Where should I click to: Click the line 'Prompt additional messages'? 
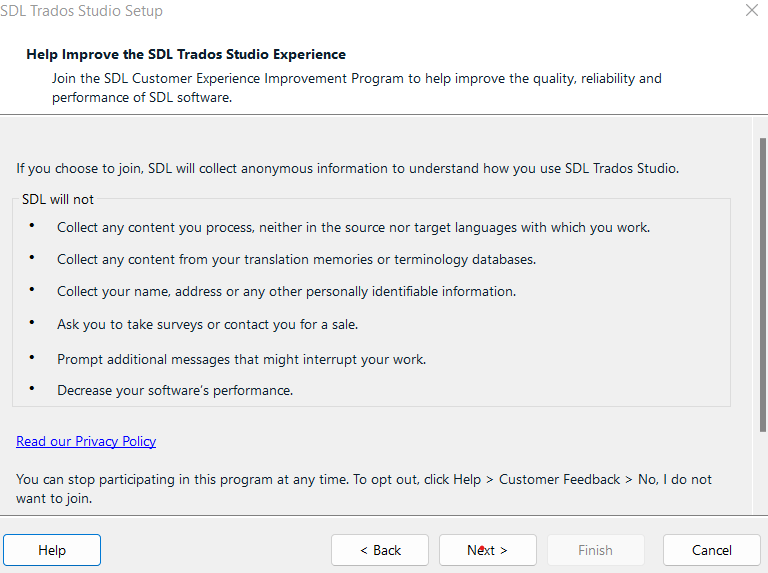241,359
